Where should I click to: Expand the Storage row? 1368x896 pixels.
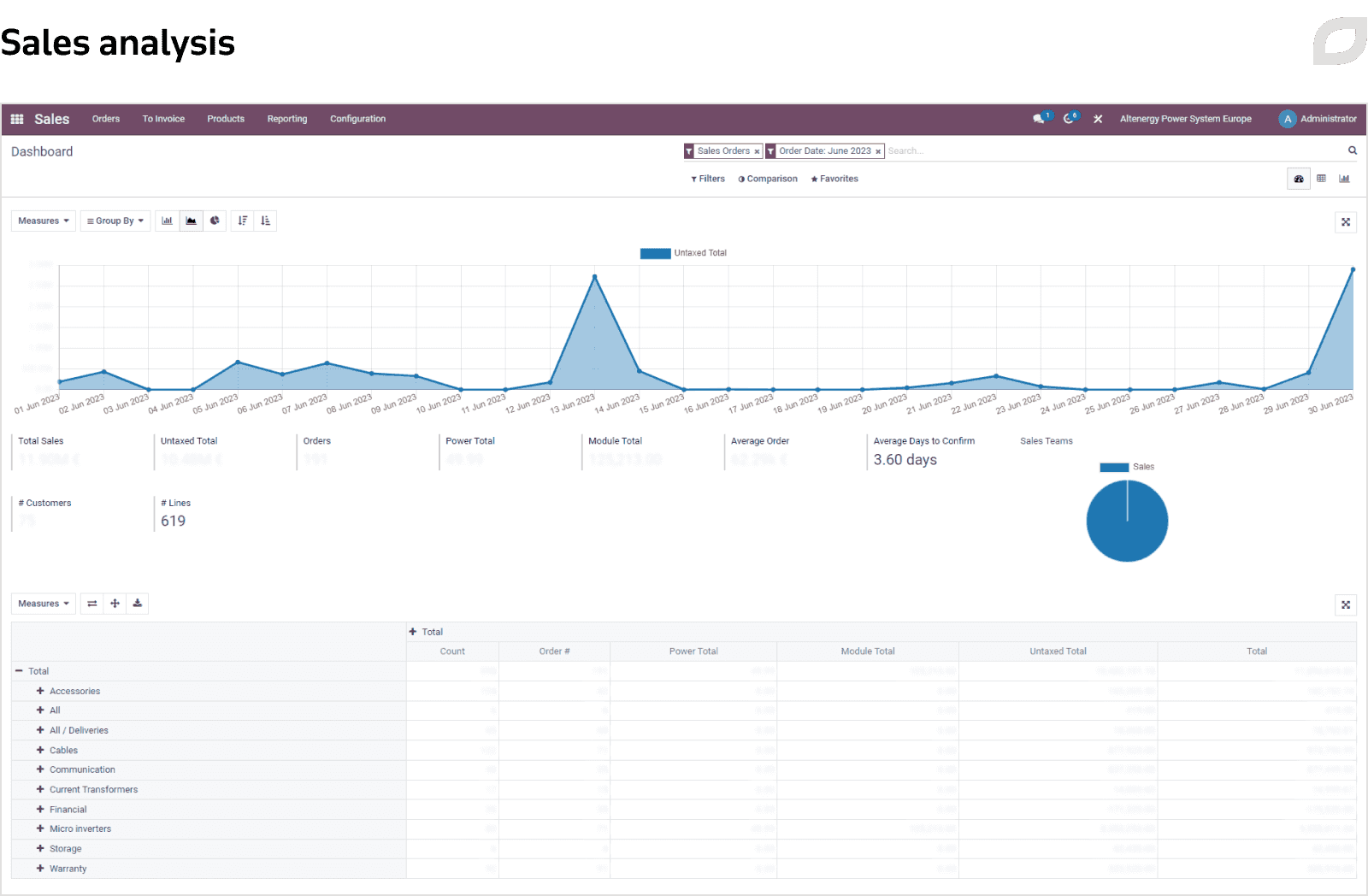coord(40,848)
